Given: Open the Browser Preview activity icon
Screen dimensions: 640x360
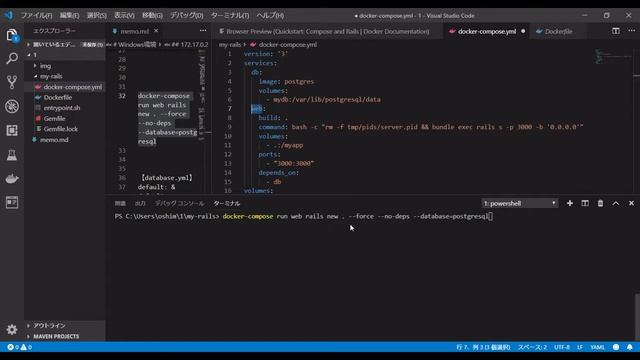Looking at the screenshot, I should [12, 202].
